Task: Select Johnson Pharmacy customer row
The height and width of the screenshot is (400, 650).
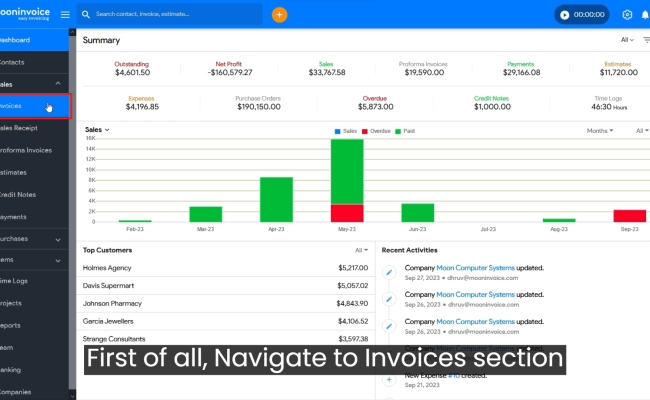Action: [x=225, y=303]
